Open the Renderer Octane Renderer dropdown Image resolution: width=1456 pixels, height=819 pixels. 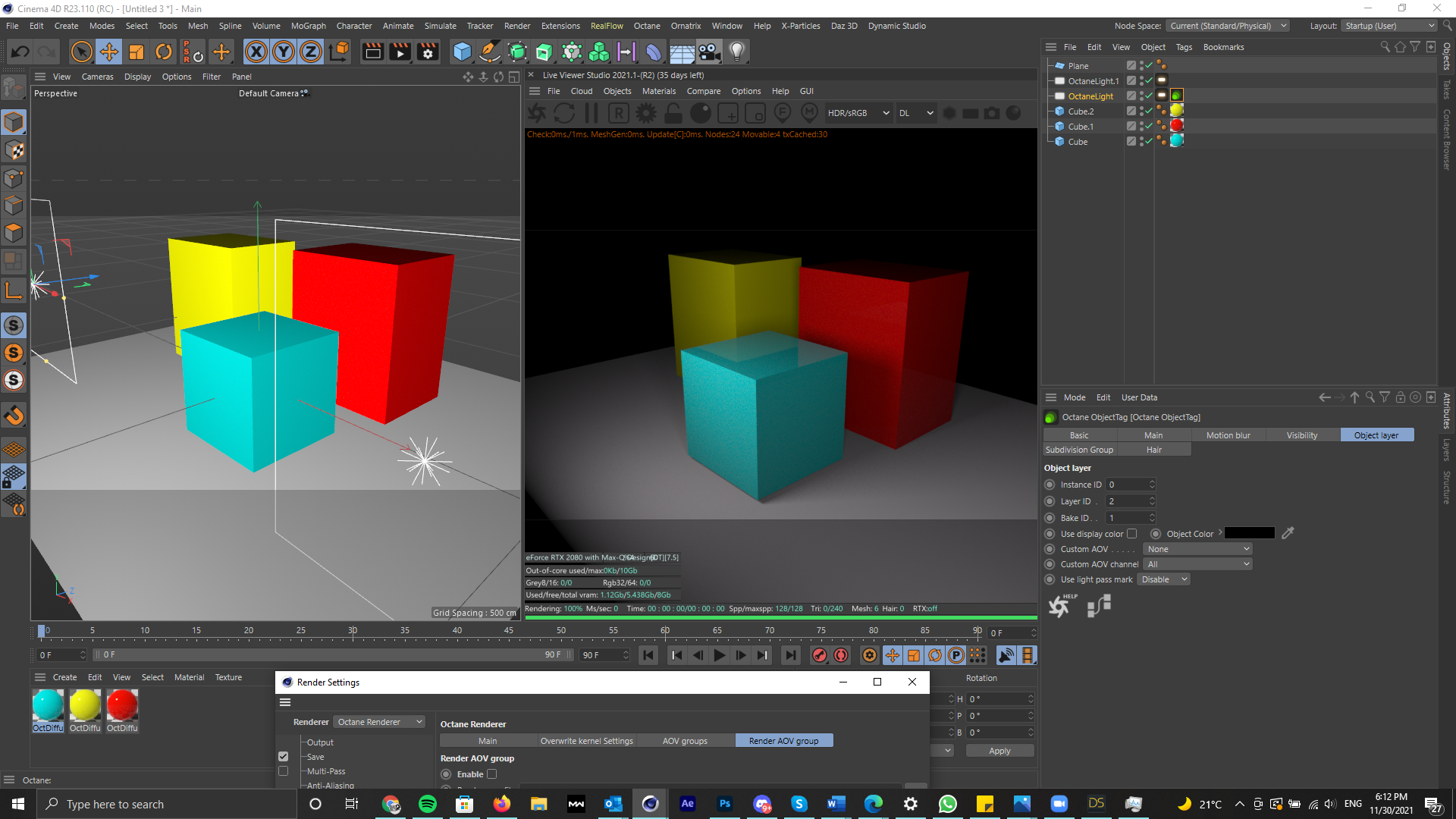pyautogui.click(x=379, y=722)
